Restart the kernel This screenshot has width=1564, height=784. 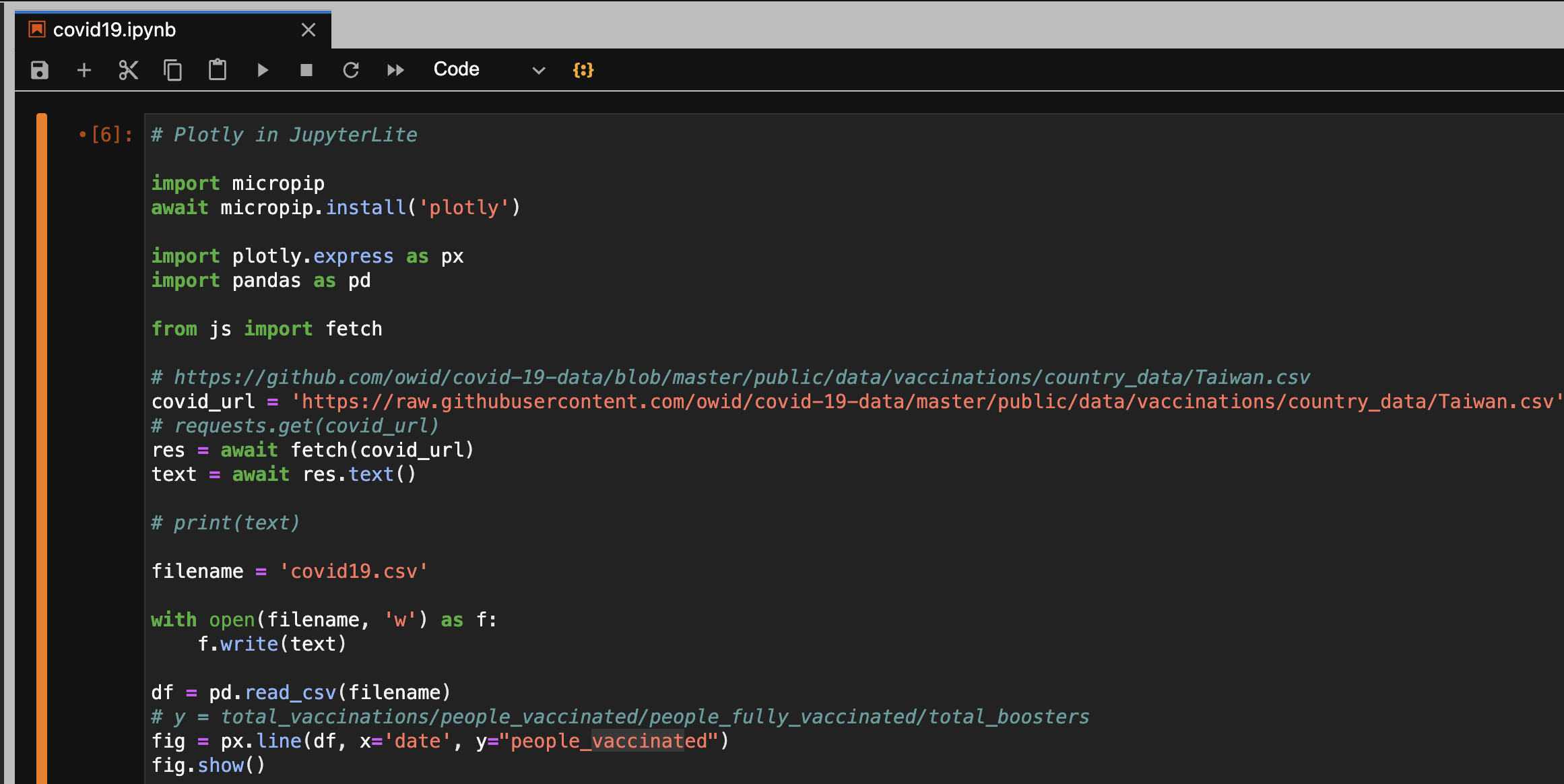coord(351,69)
